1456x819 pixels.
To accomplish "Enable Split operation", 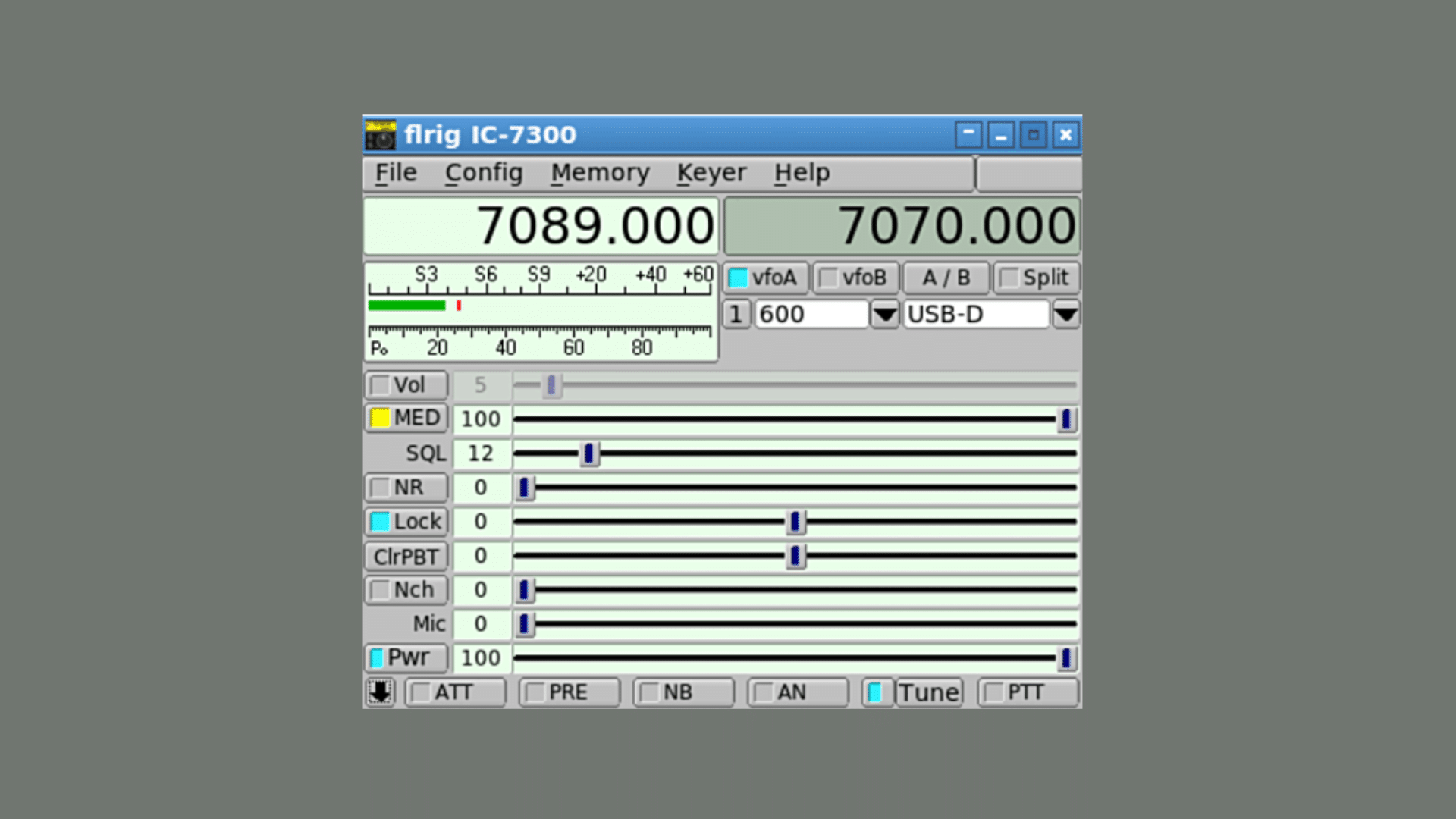I will pyautogui.click(x=1036, y=278).
